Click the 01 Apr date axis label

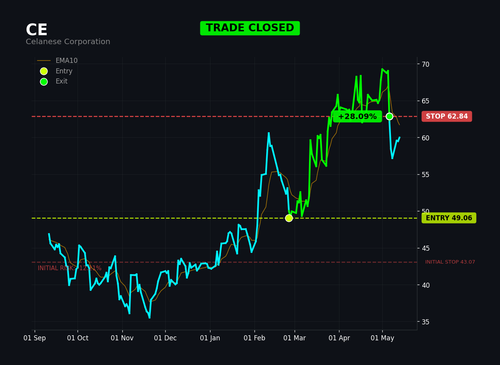(339, 338)
